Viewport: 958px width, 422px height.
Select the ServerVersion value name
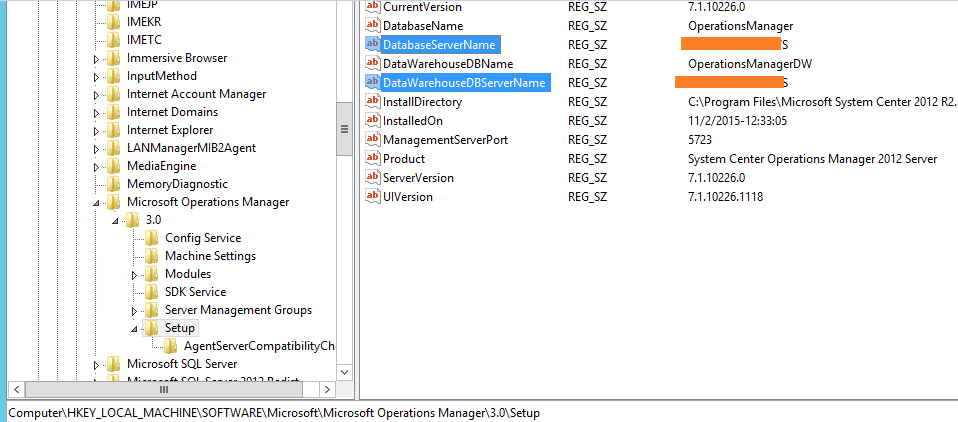pyautogui.click(x=418, y=177)
